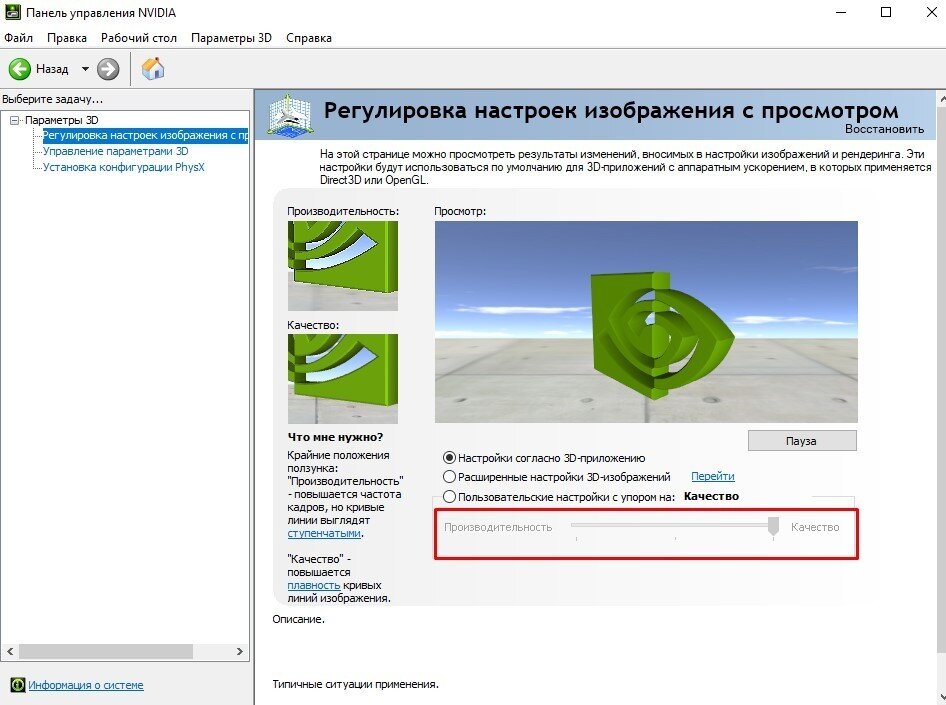The width and height of the screenshot is (946, 705).
Task: Click the Производительность preview thumbnail
Action: click(343, 266)
